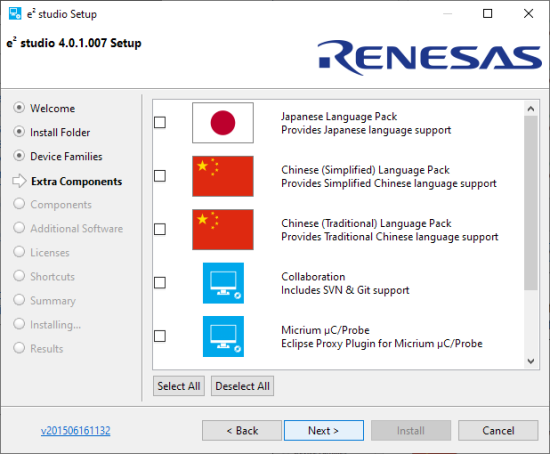The image size is (550, 454).
Task: Enable the Japanese Language Pack checkbox
Action: (x=160, y=122)
